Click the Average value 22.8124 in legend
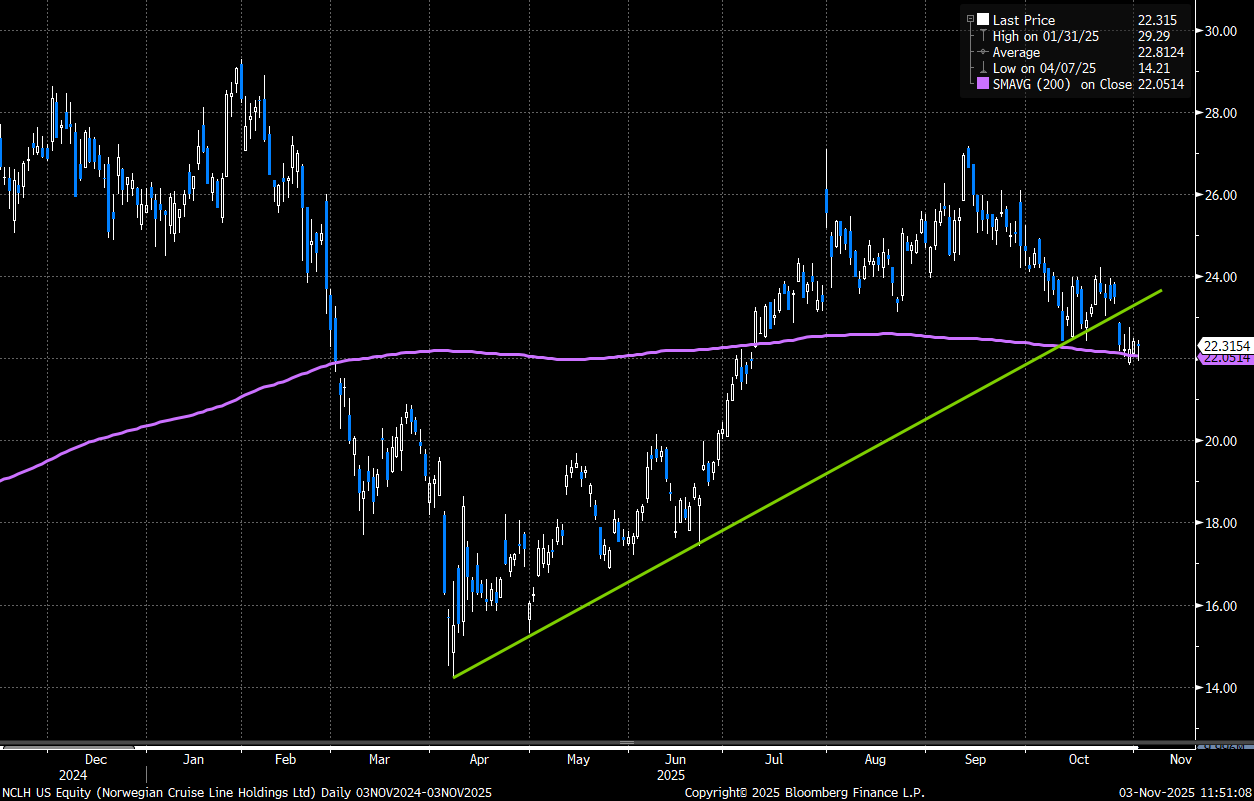 click(x=1161, y=52)
